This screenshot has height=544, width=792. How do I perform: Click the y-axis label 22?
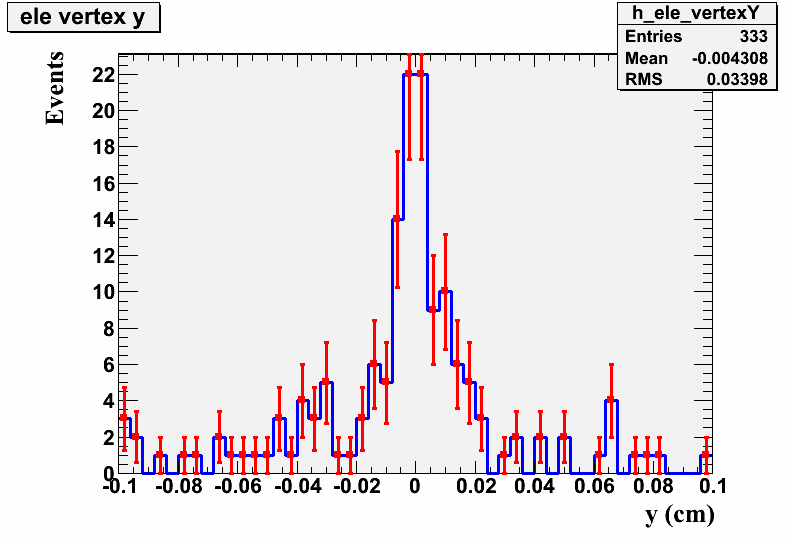[x=103, y=75]
